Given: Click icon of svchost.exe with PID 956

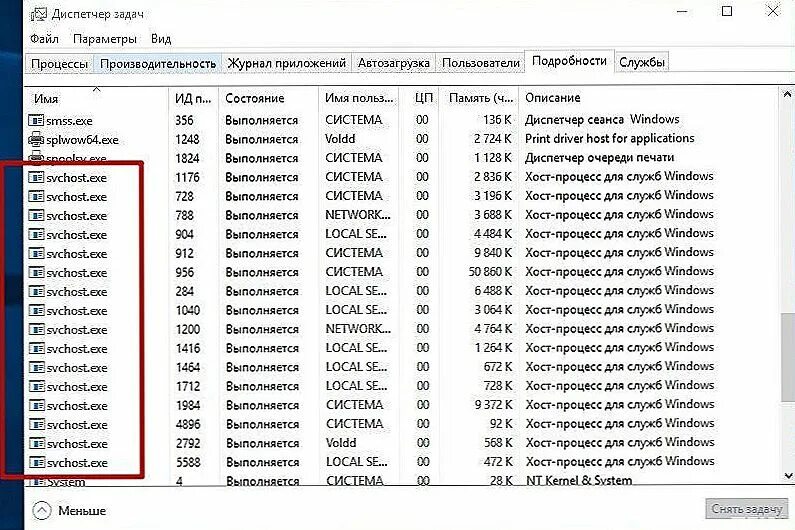Looking at the screenshot, I should tap(36, 272).
